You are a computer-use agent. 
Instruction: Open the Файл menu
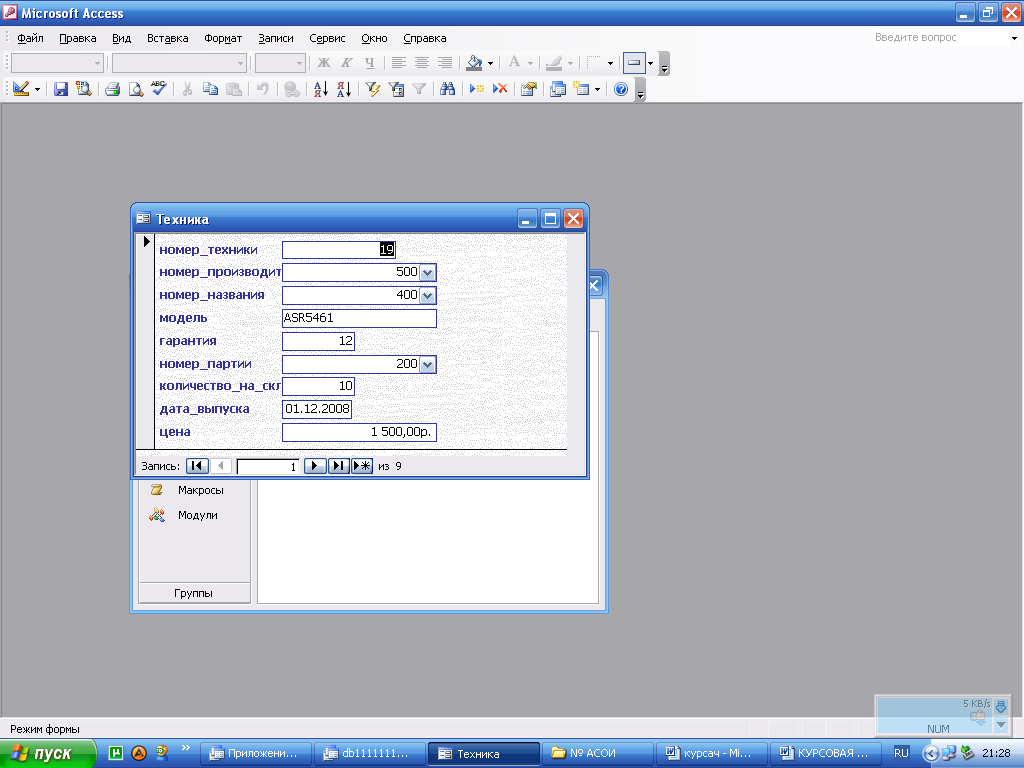click(30, 38)
